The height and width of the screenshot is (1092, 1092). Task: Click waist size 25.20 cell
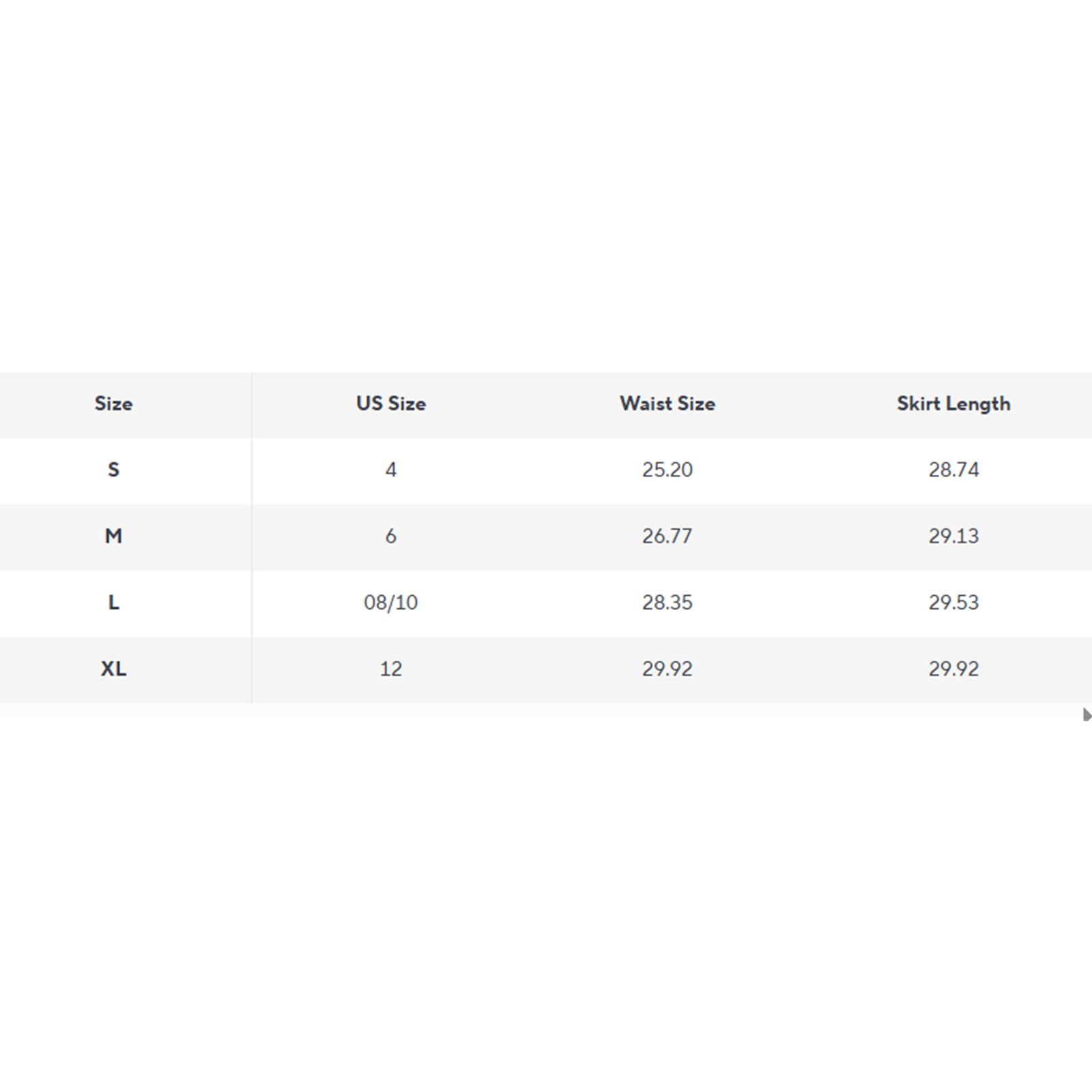pyautogui.click(x=667, y=470)
